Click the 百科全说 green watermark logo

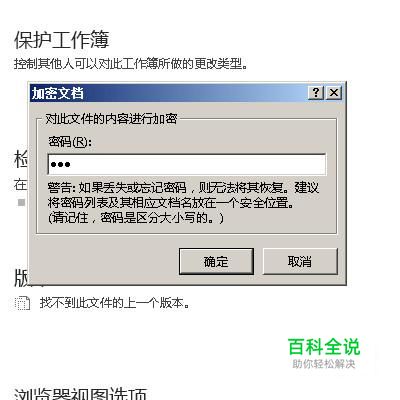pyautogui.click(x=324, y=347)
